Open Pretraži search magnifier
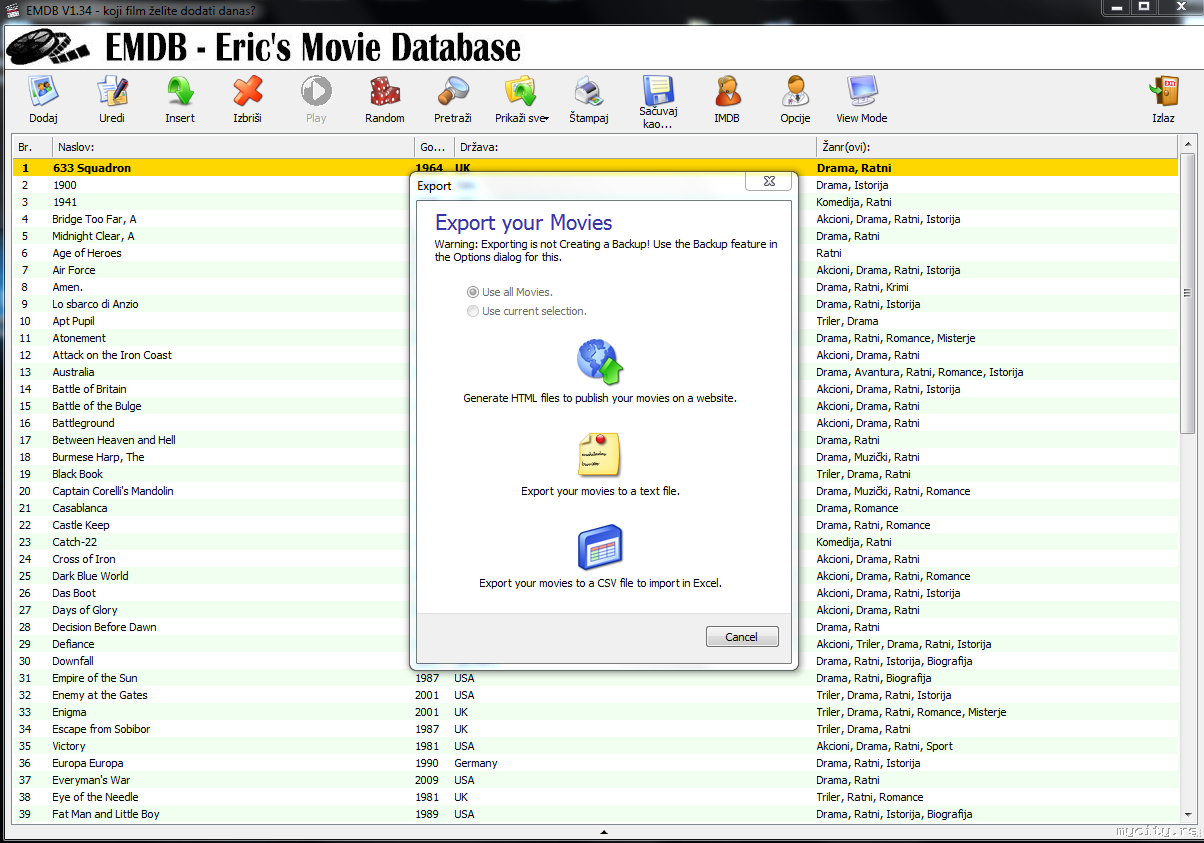Image resolution: width=1204 pixels, height=843 pixels. [x=453, y=93]
